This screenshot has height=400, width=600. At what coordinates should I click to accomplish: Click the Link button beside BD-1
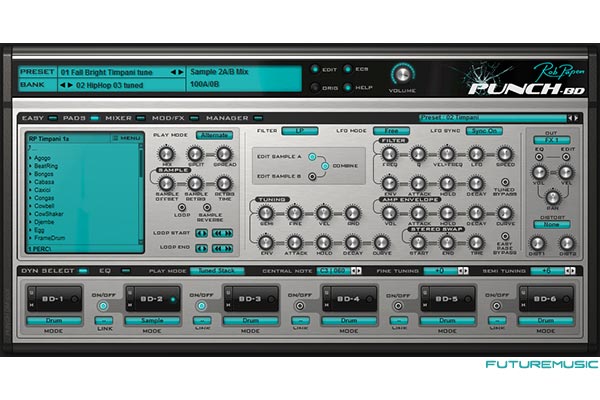click(104, 320)
